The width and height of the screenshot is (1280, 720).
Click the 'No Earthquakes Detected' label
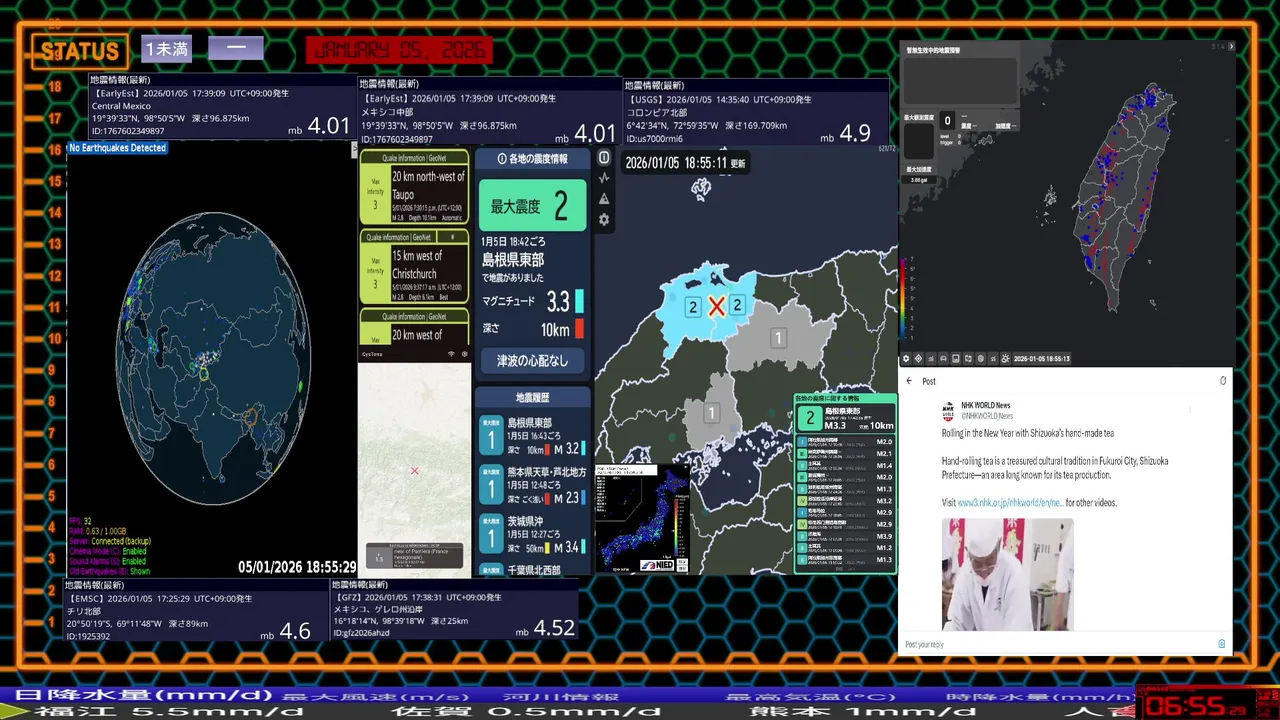click(117, 148)
